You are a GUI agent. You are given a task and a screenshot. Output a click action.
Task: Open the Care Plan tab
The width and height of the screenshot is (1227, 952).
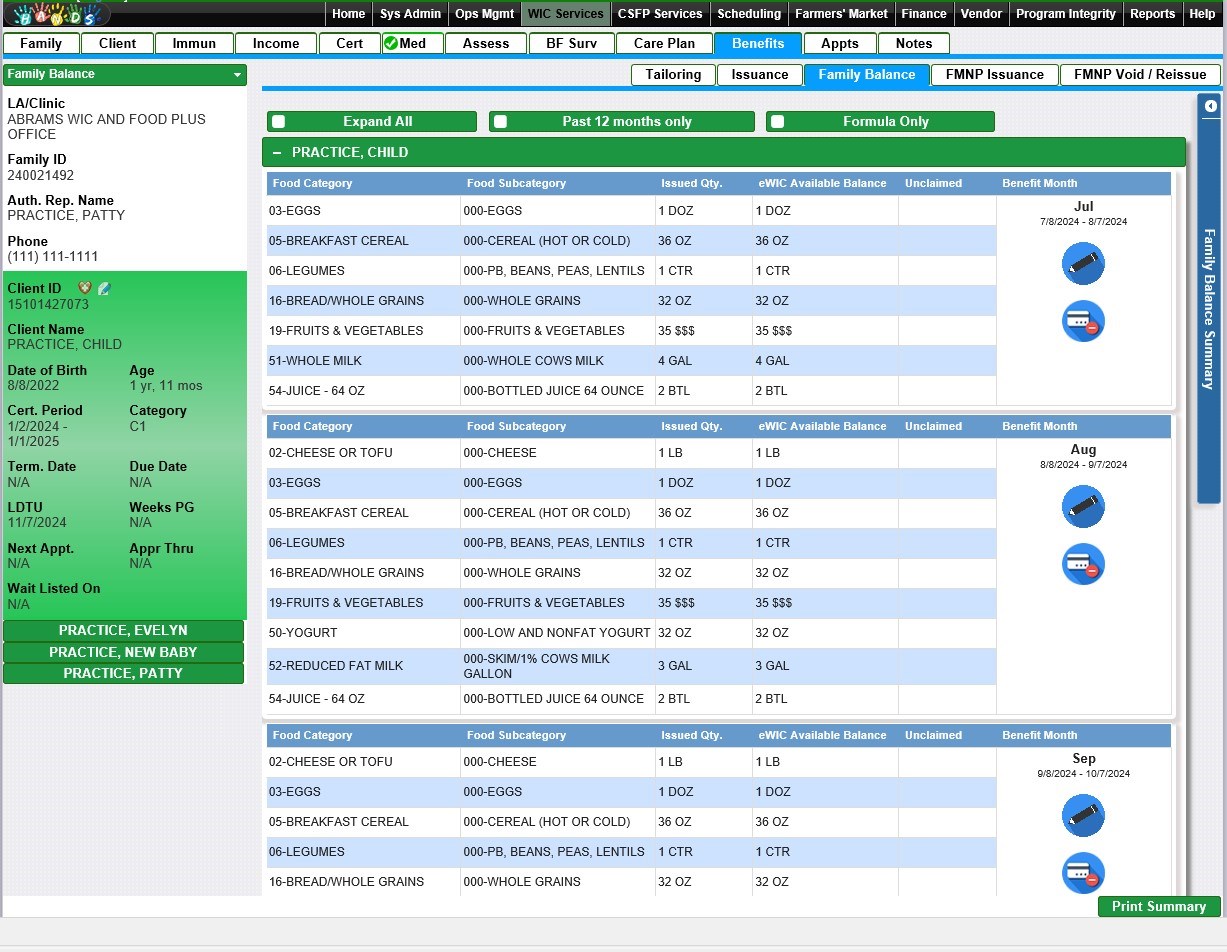click(x=664, y=44)
